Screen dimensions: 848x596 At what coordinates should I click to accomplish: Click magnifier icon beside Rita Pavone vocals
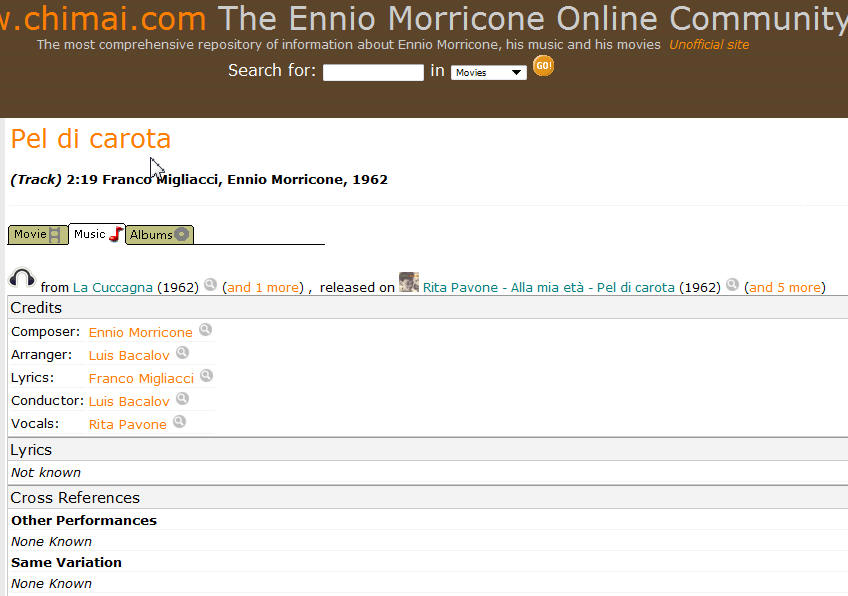click(180, 422)
